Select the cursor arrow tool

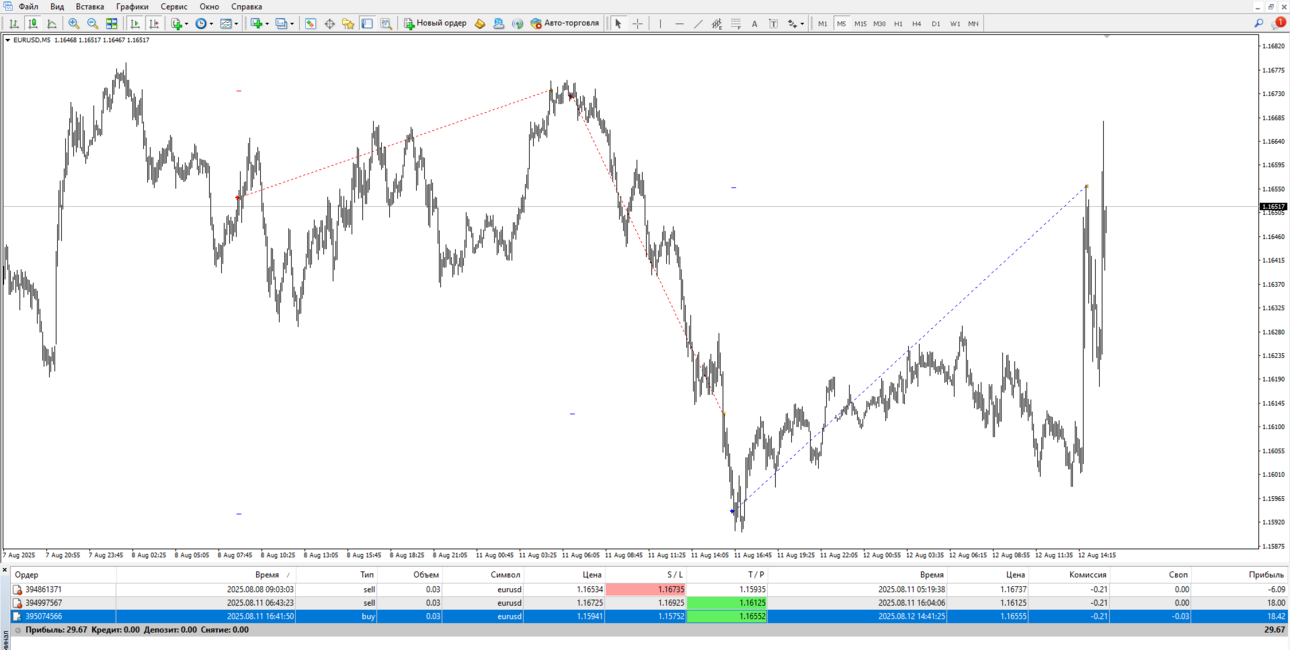[618, 23]
